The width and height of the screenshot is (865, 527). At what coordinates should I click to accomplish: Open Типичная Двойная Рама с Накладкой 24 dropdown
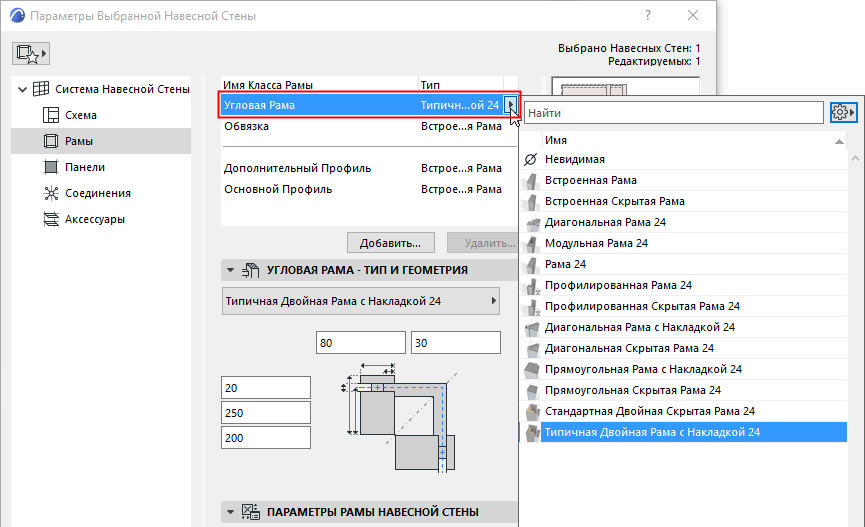point(361,301)
